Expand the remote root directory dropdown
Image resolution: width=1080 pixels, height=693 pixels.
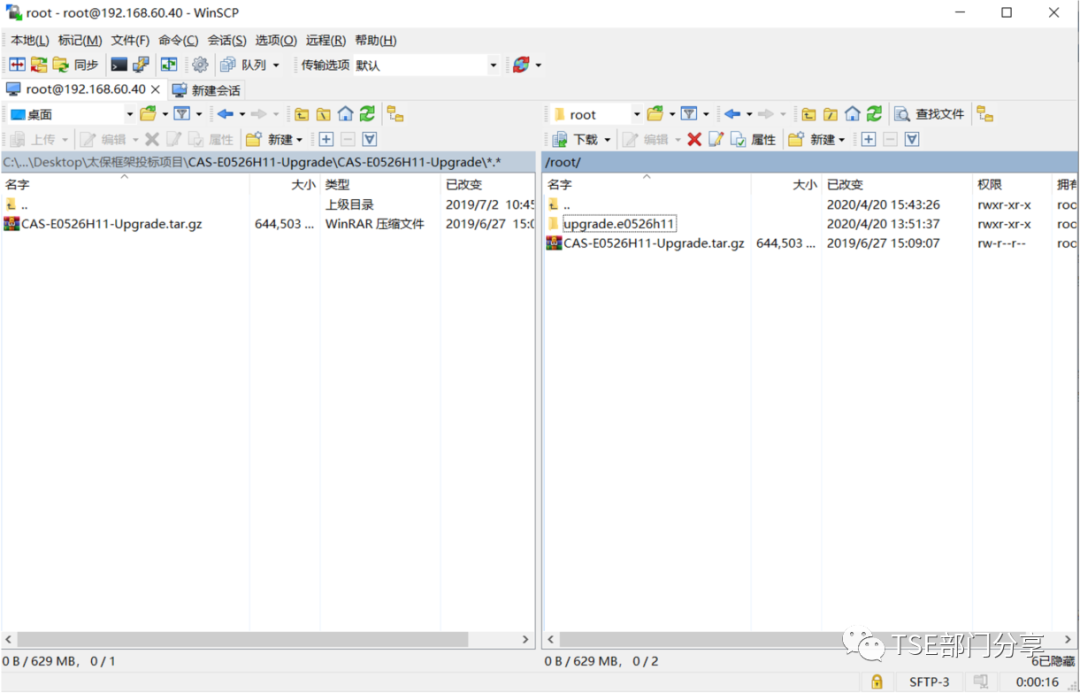tap(636, 114)
